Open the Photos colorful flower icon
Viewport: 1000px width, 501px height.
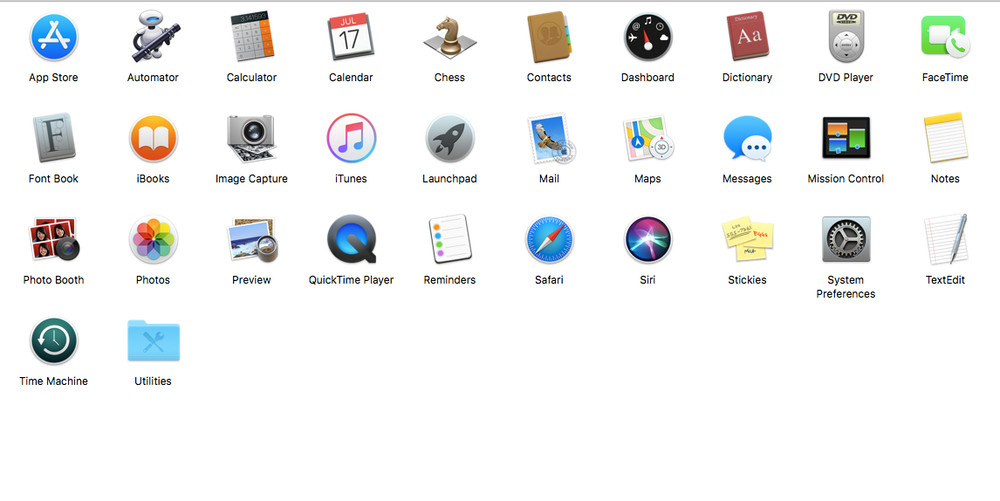(x=153, y=239)
